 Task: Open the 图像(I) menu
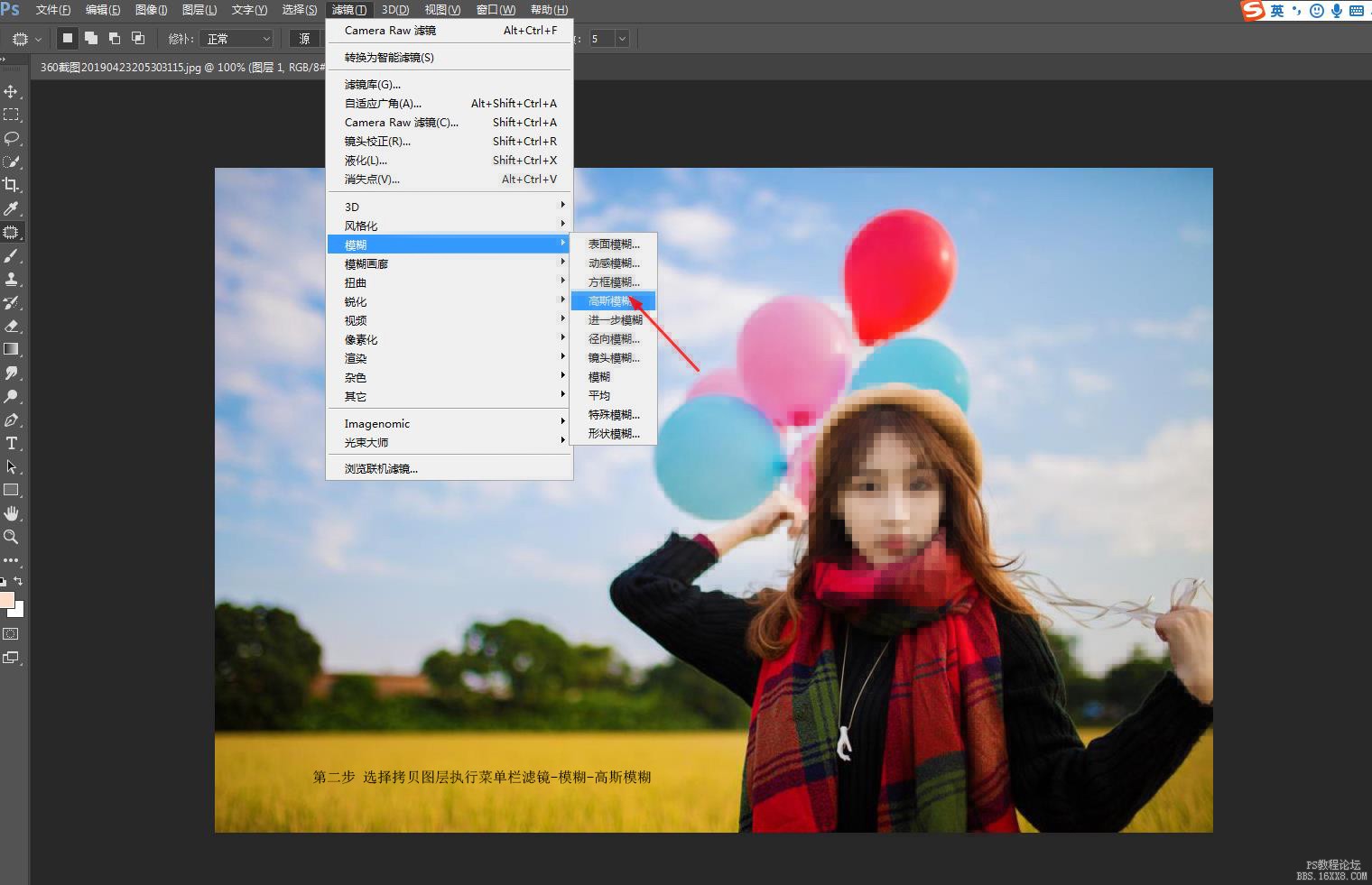click(x=151, y=10)
